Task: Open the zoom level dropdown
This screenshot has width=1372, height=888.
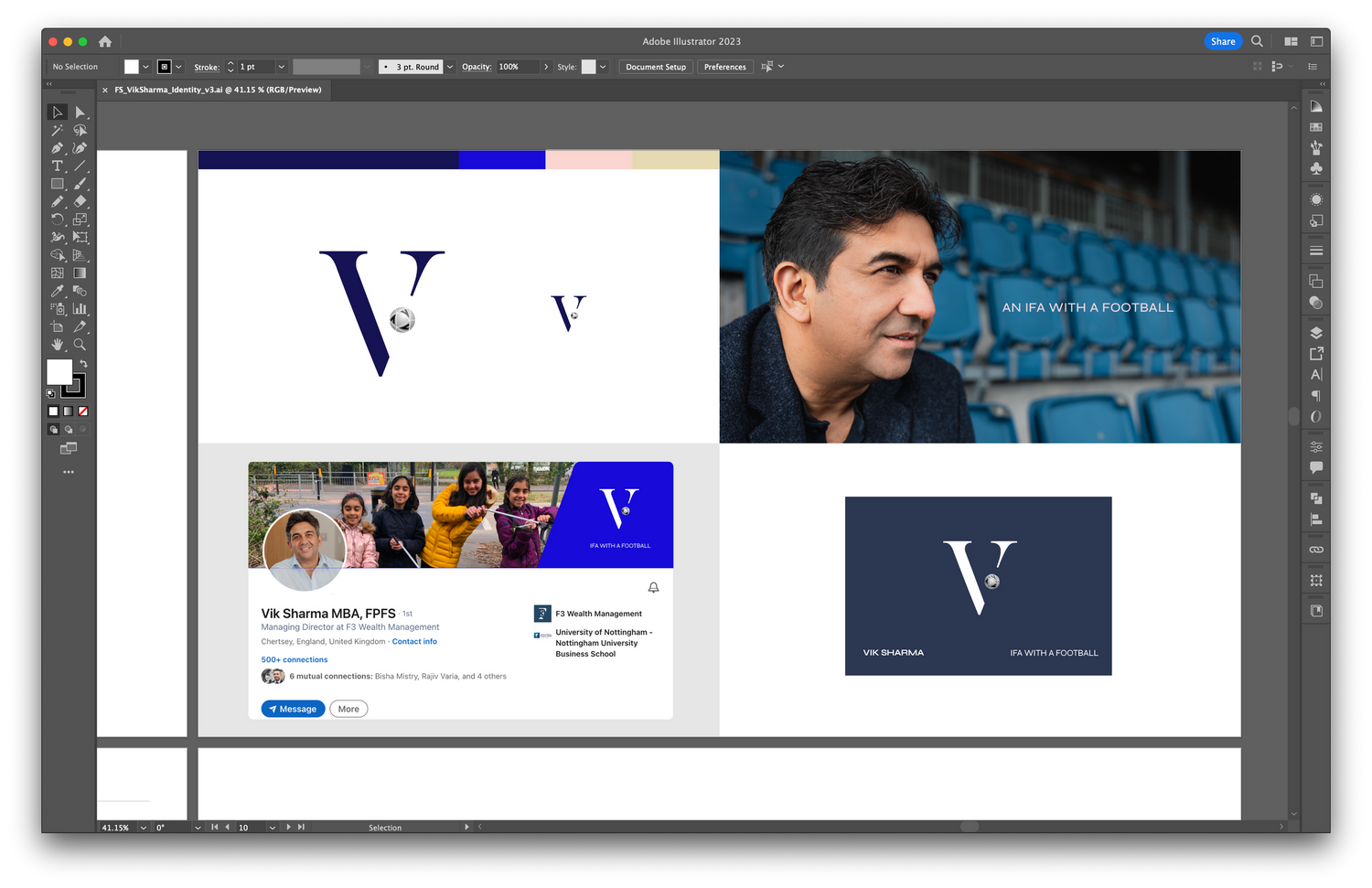Action: (143, 828)
